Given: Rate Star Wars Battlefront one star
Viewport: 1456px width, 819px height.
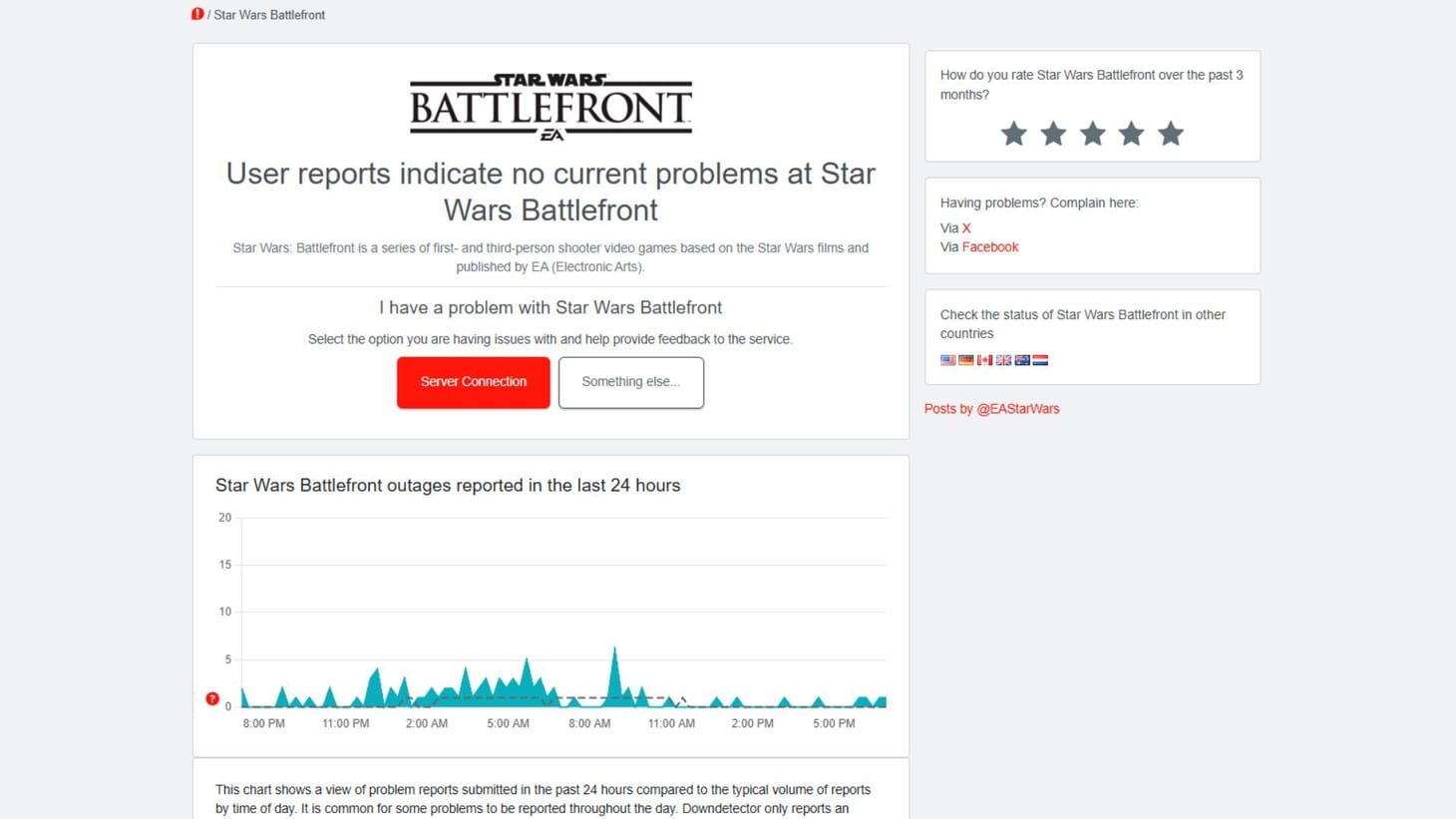Looking at the screenshot, I should point(1014,133).
